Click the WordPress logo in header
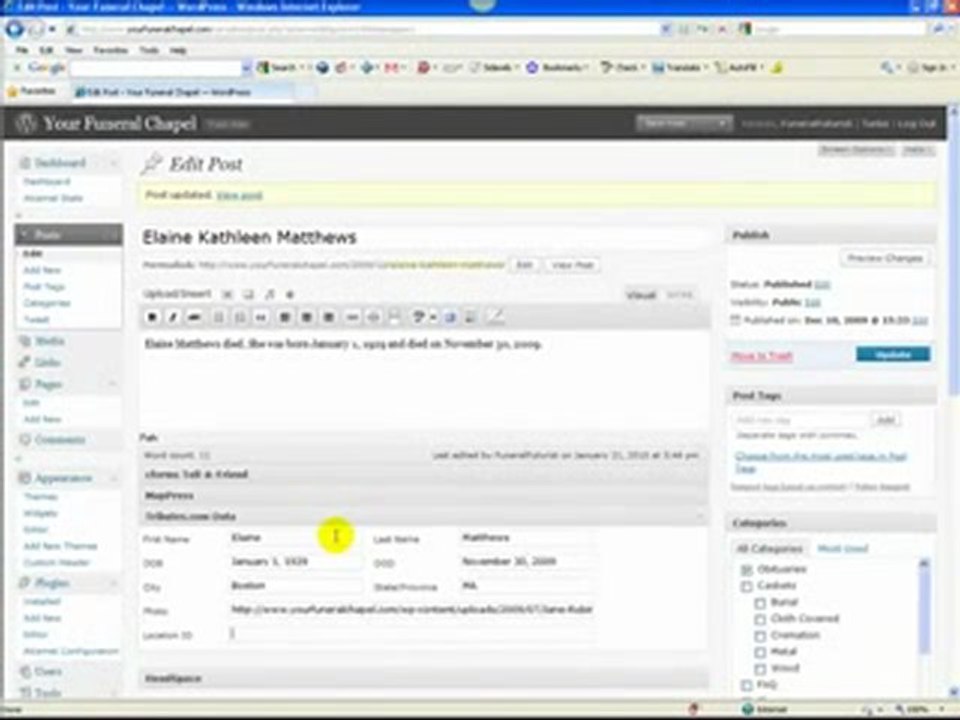 26,123
